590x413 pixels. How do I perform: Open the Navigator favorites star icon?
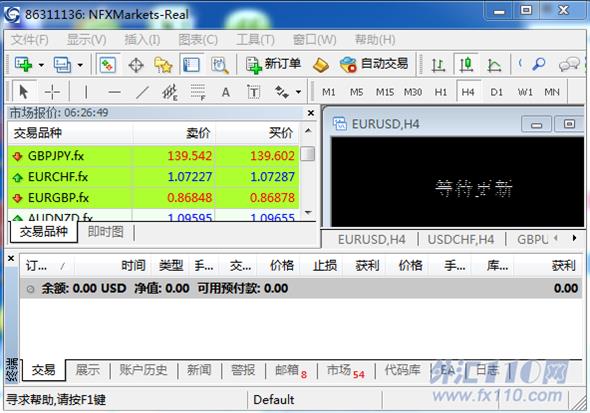163,65
